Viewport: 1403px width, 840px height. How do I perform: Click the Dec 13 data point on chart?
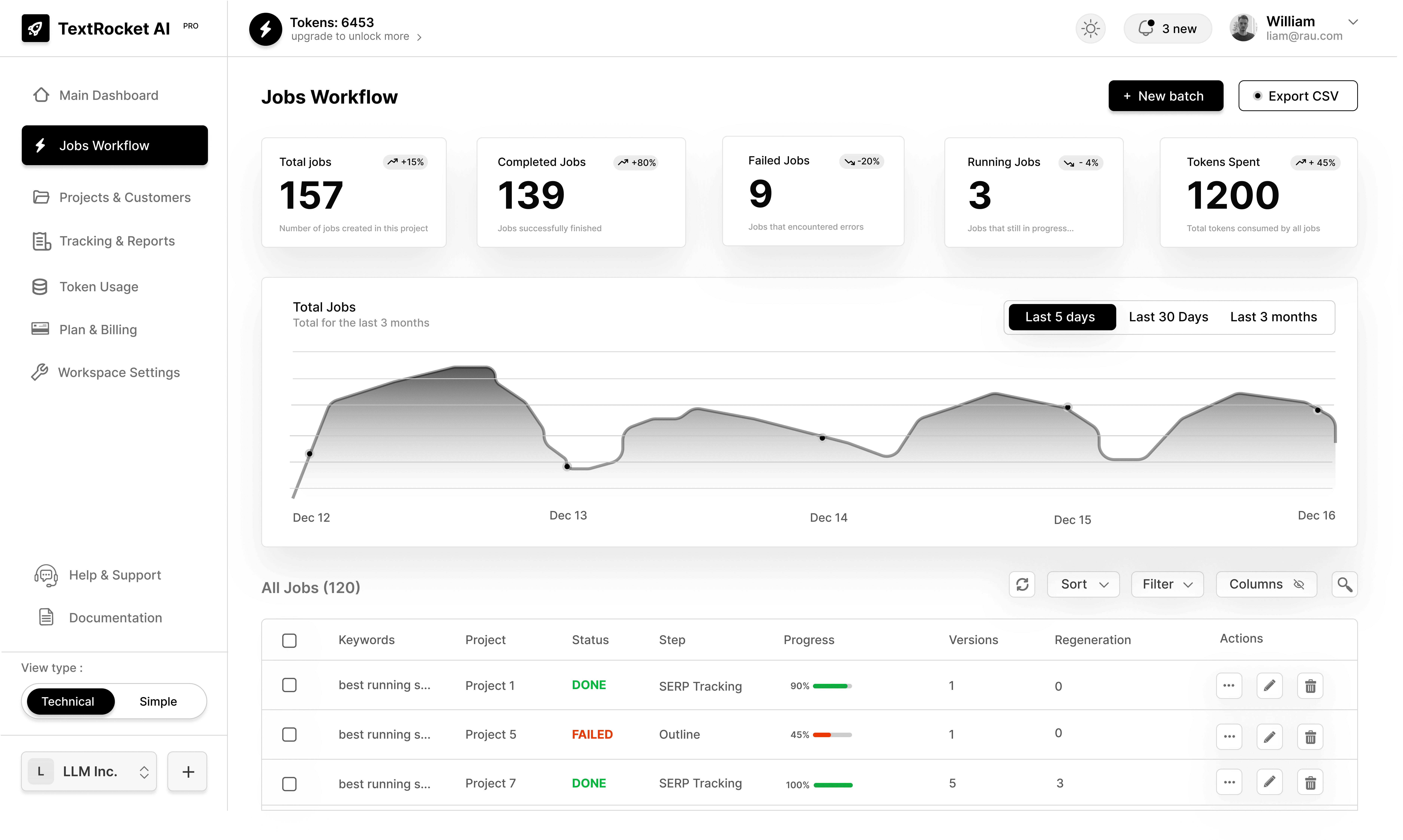pyautogui.click(x=567, y=466)
